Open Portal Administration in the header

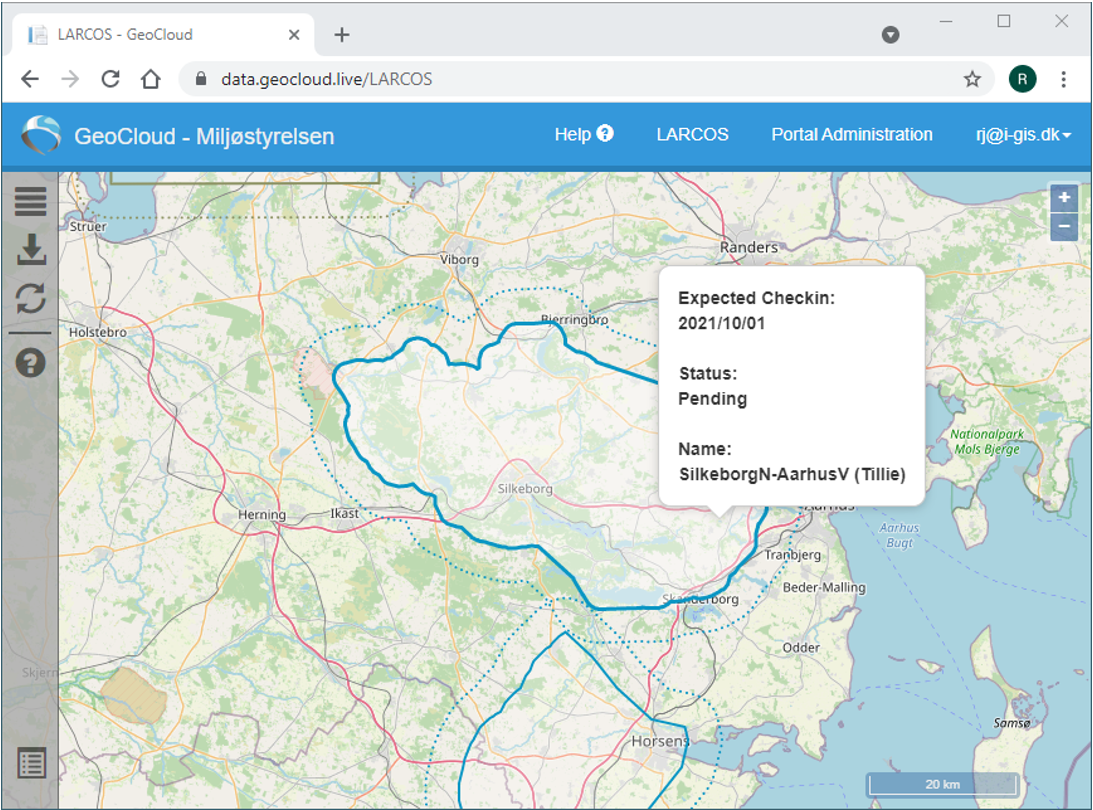(852, 135)
